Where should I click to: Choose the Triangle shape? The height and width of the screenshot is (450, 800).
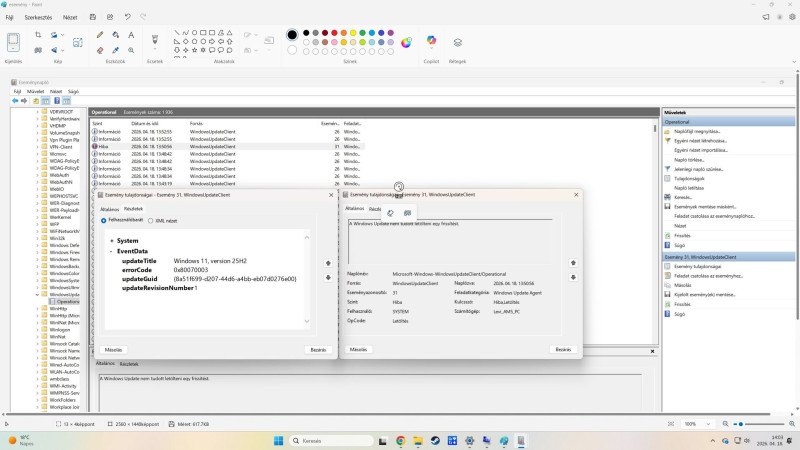point(230,33)
